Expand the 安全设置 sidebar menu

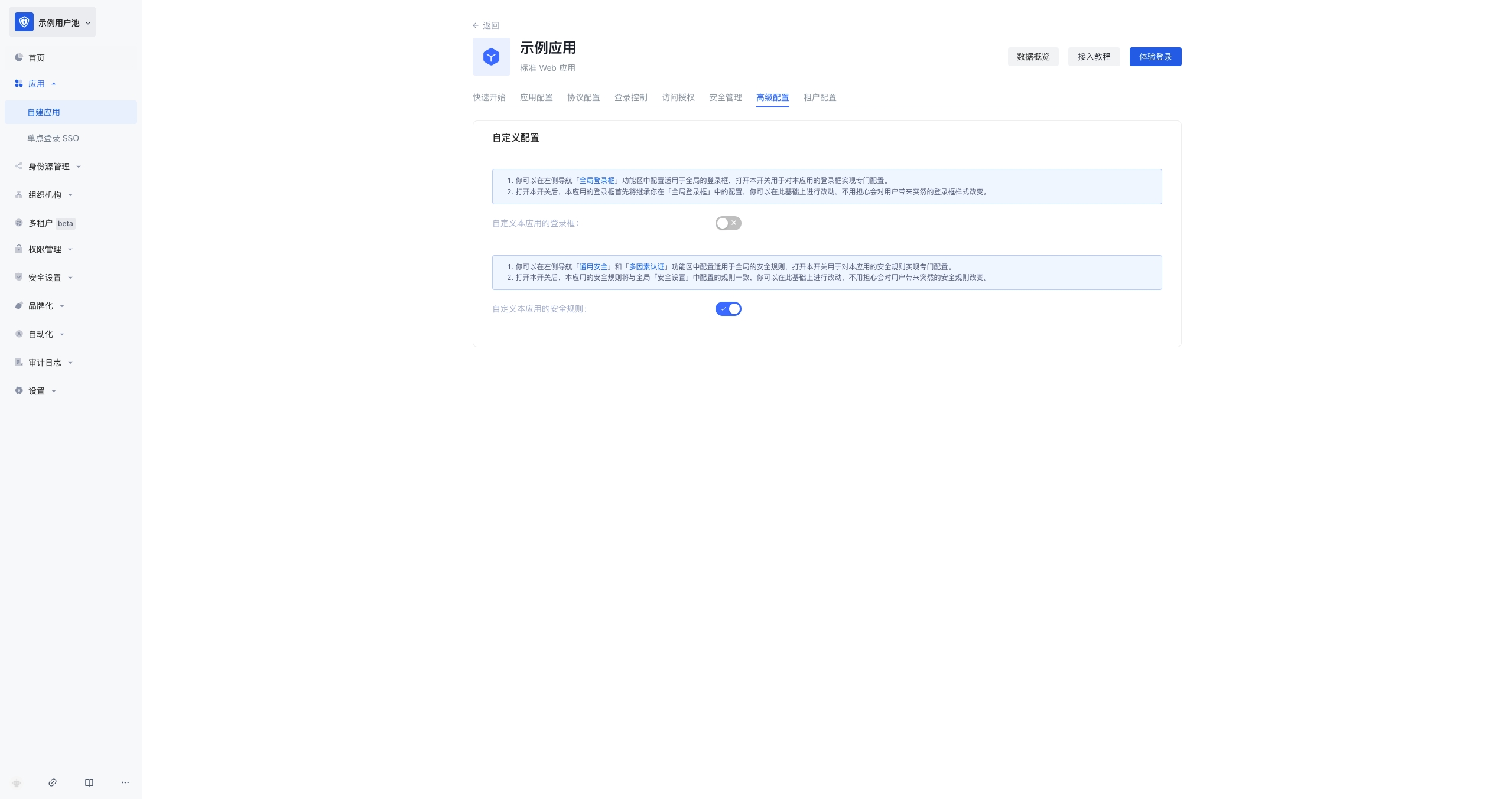(44, 277)
